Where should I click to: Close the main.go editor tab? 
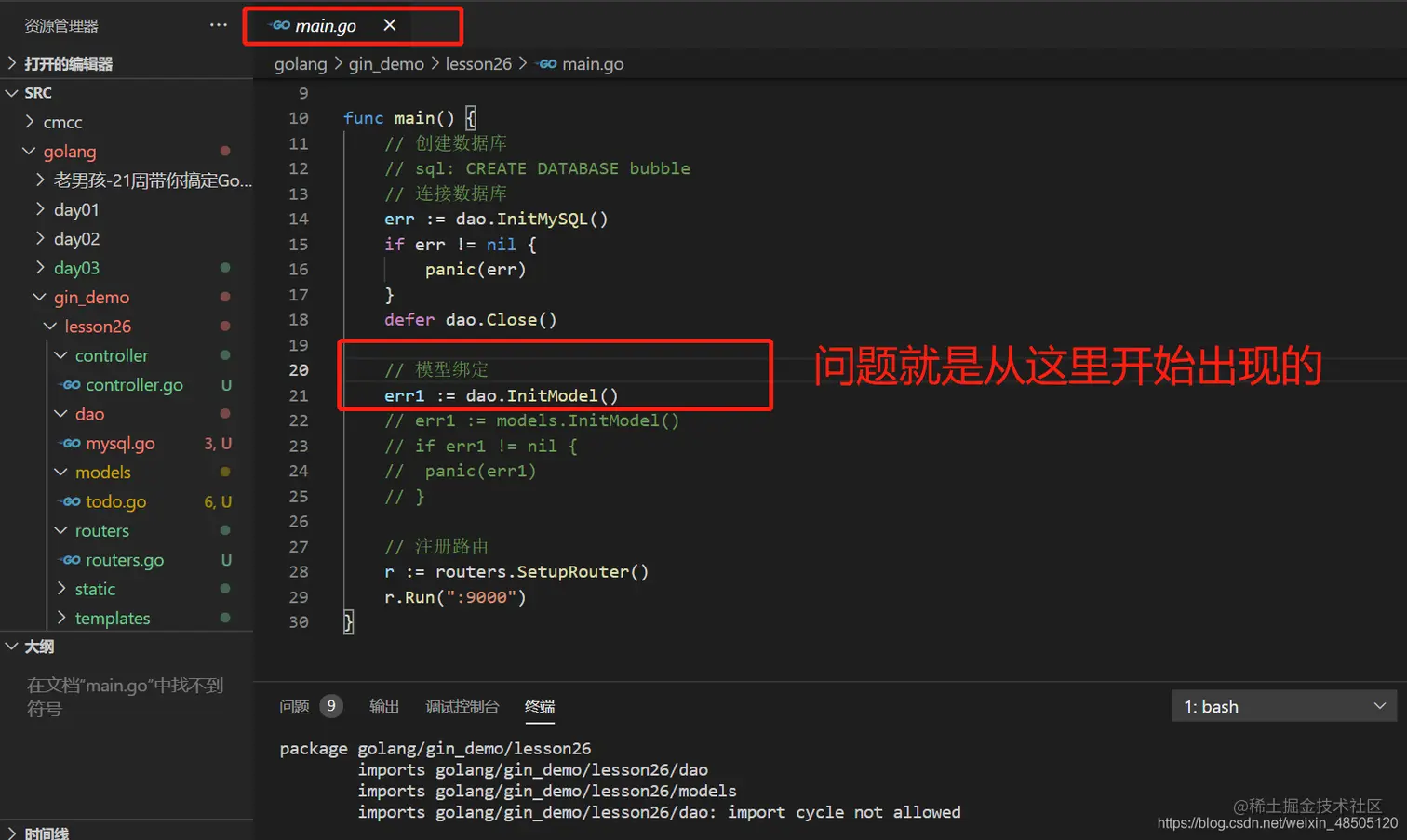pyautogui.click(x=390, y=25)
